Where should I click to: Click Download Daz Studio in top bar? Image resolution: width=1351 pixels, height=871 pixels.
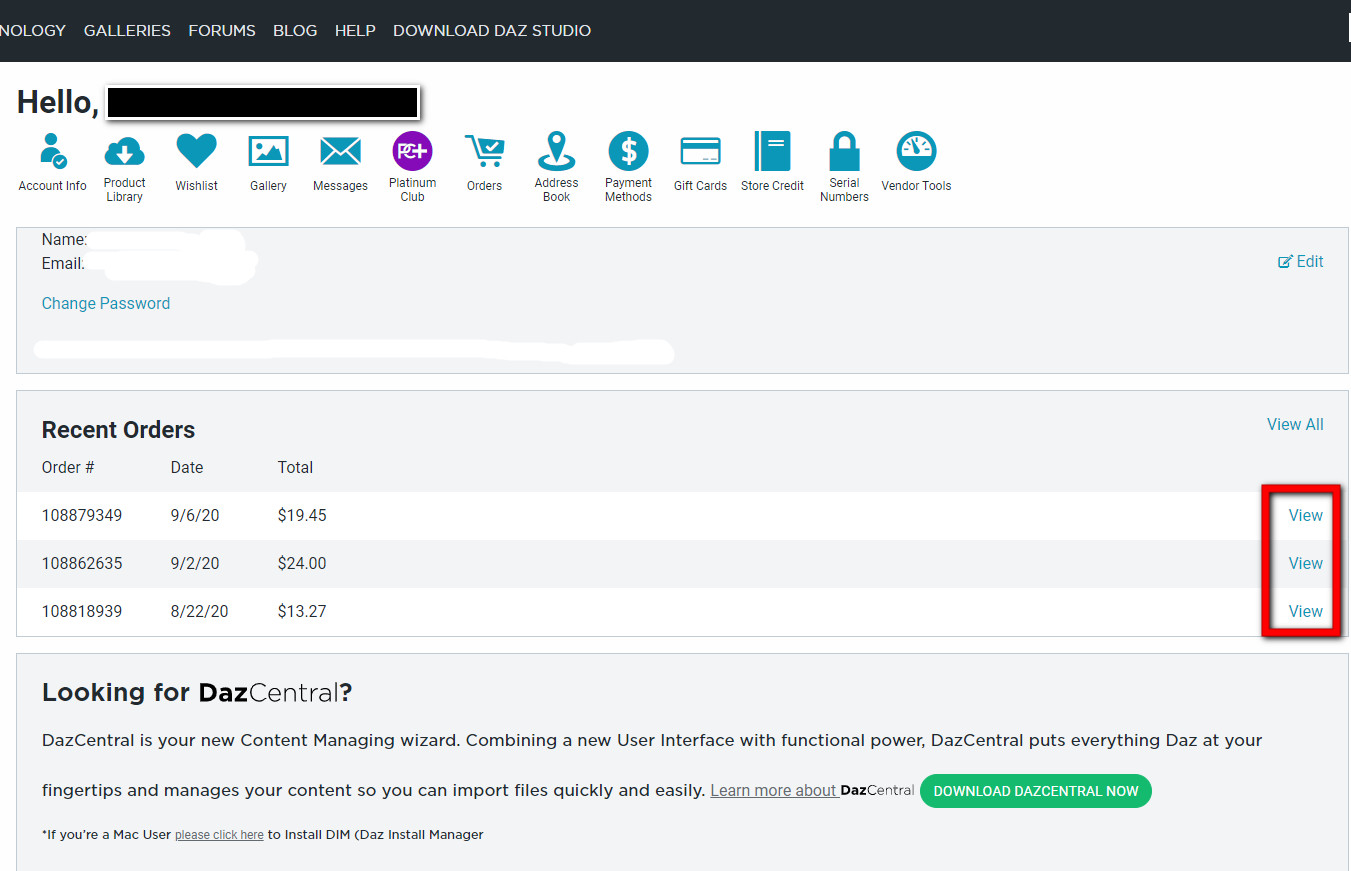(x=492, y=30)
